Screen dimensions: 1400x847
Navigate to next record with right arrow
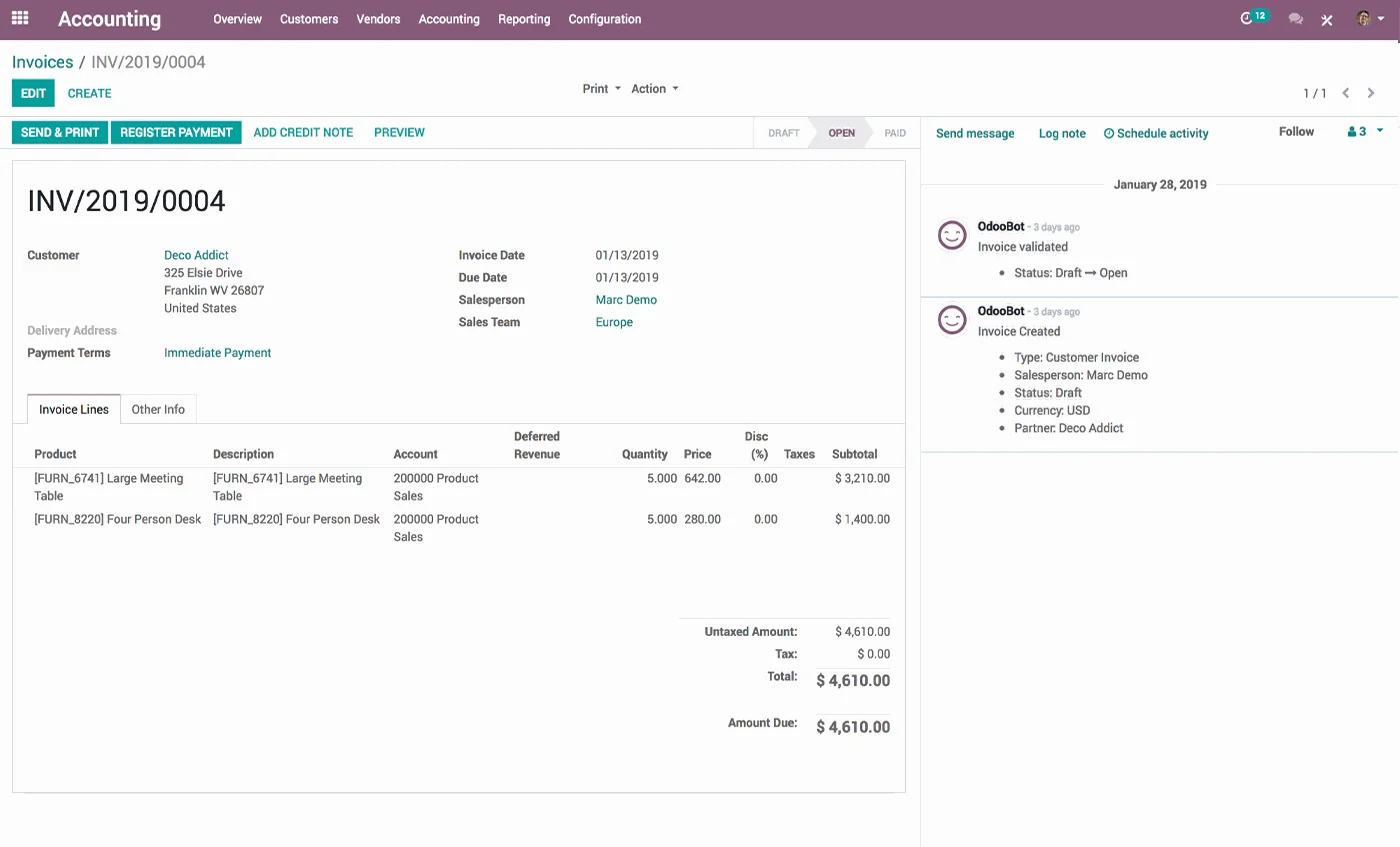coord(1372,93)
